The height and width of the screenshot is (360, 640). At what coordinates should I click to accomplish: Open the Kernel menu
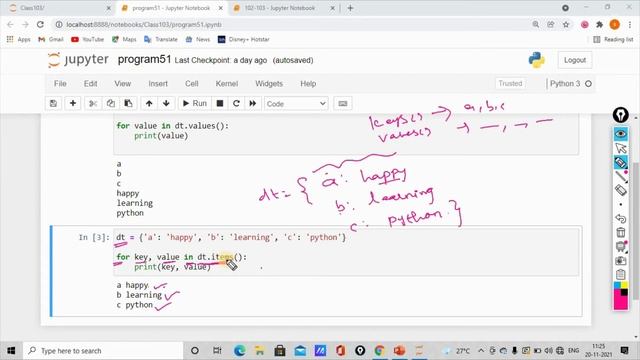tap(227, 84)
